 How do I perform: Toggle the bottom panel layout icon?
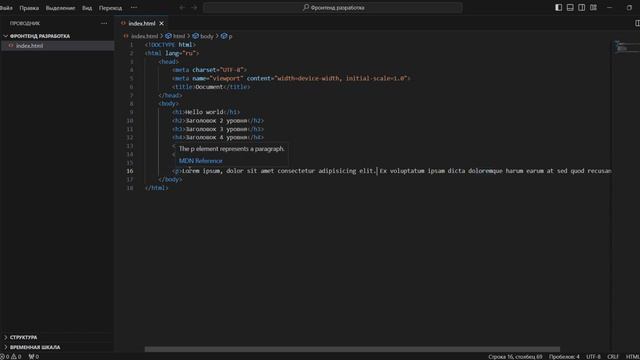[570, 7]
